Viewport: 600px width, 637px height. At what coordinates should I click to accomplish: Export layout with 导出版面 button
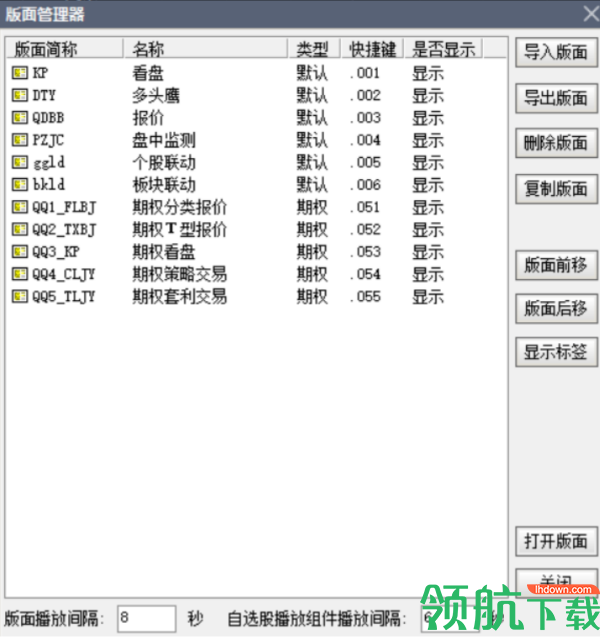556,98
